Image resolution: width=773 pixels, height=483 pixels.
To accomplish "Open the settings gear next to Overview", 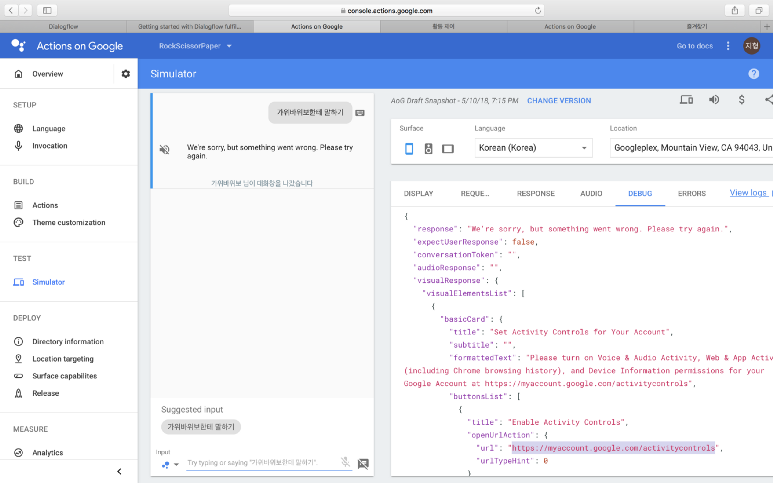I will coord(125,74).
